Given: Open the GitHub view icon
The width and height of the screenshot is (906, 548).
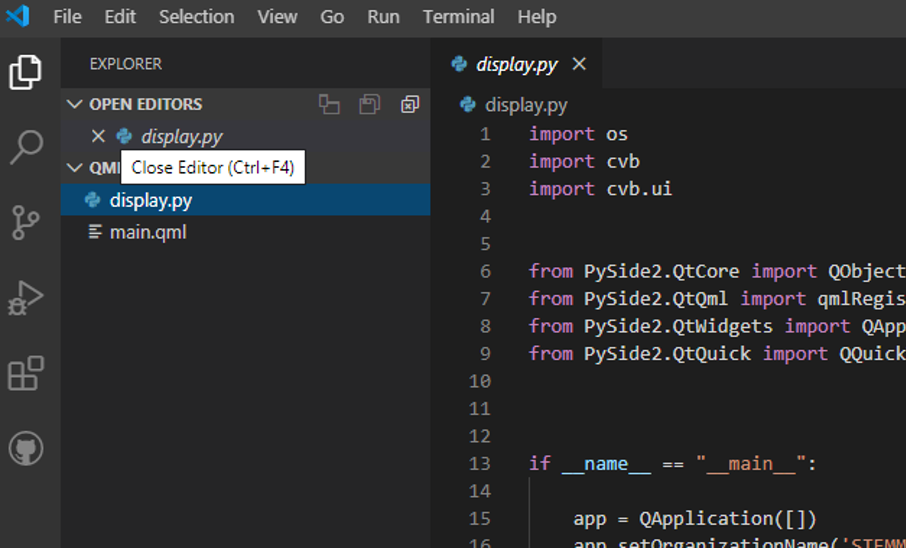Looking at the screenshot, I should click(26, 447).
